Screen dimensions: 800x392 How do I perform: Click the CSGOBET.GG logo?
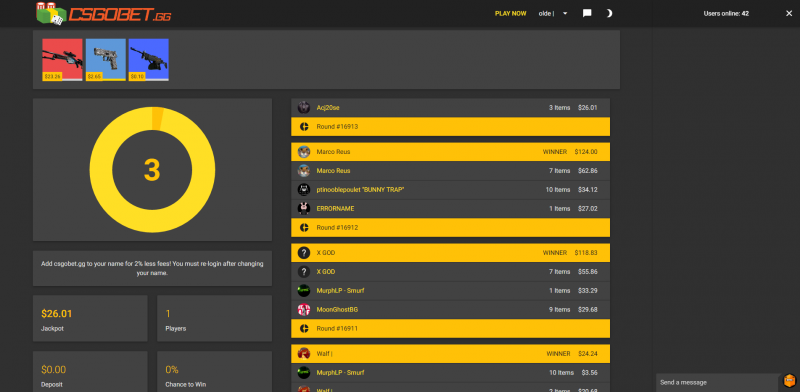click(104, 14)
